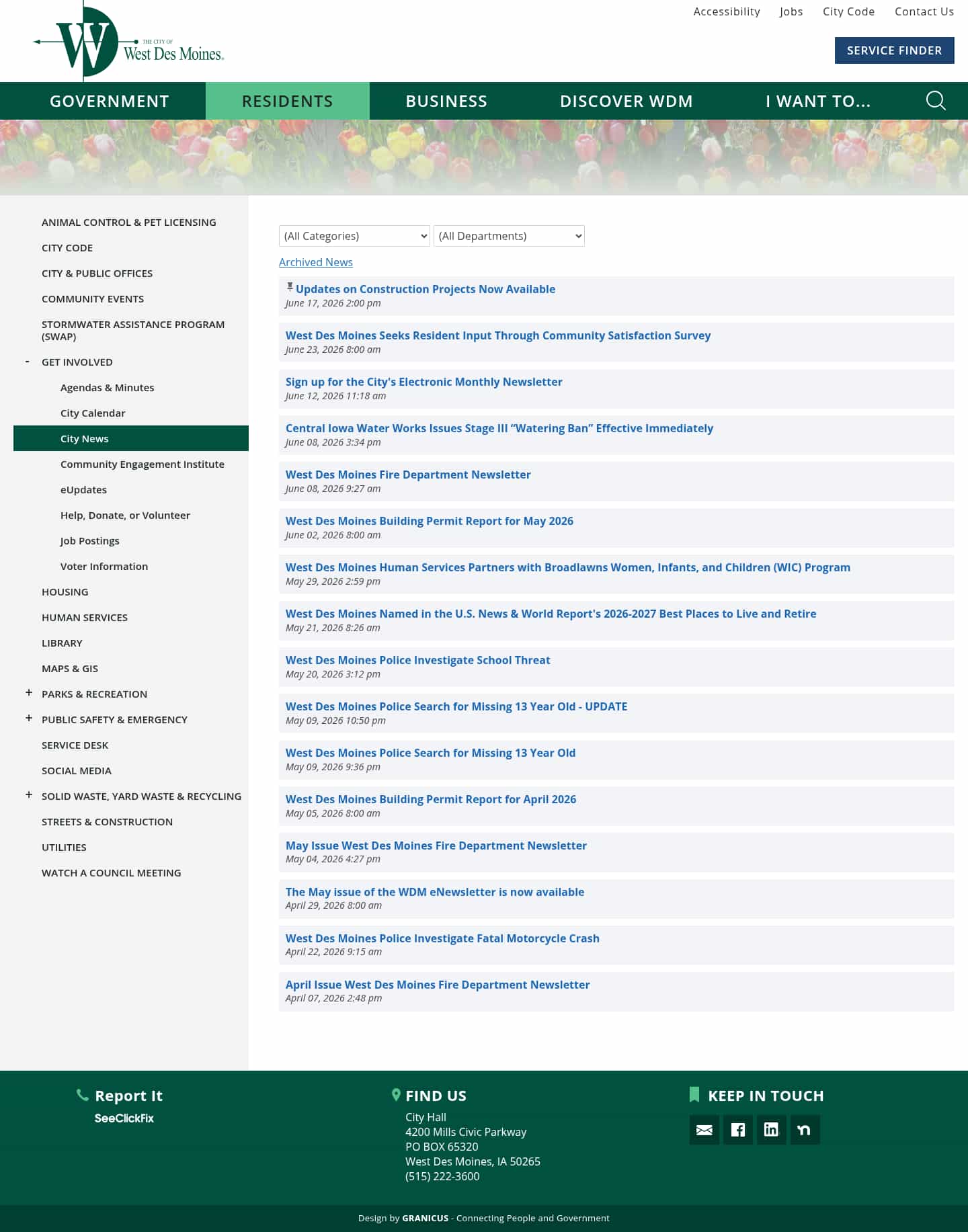Viewport: 968px width, 1232px height.
Task: Open the Broadlawns WIC Program article
Action: pos(568,567)
